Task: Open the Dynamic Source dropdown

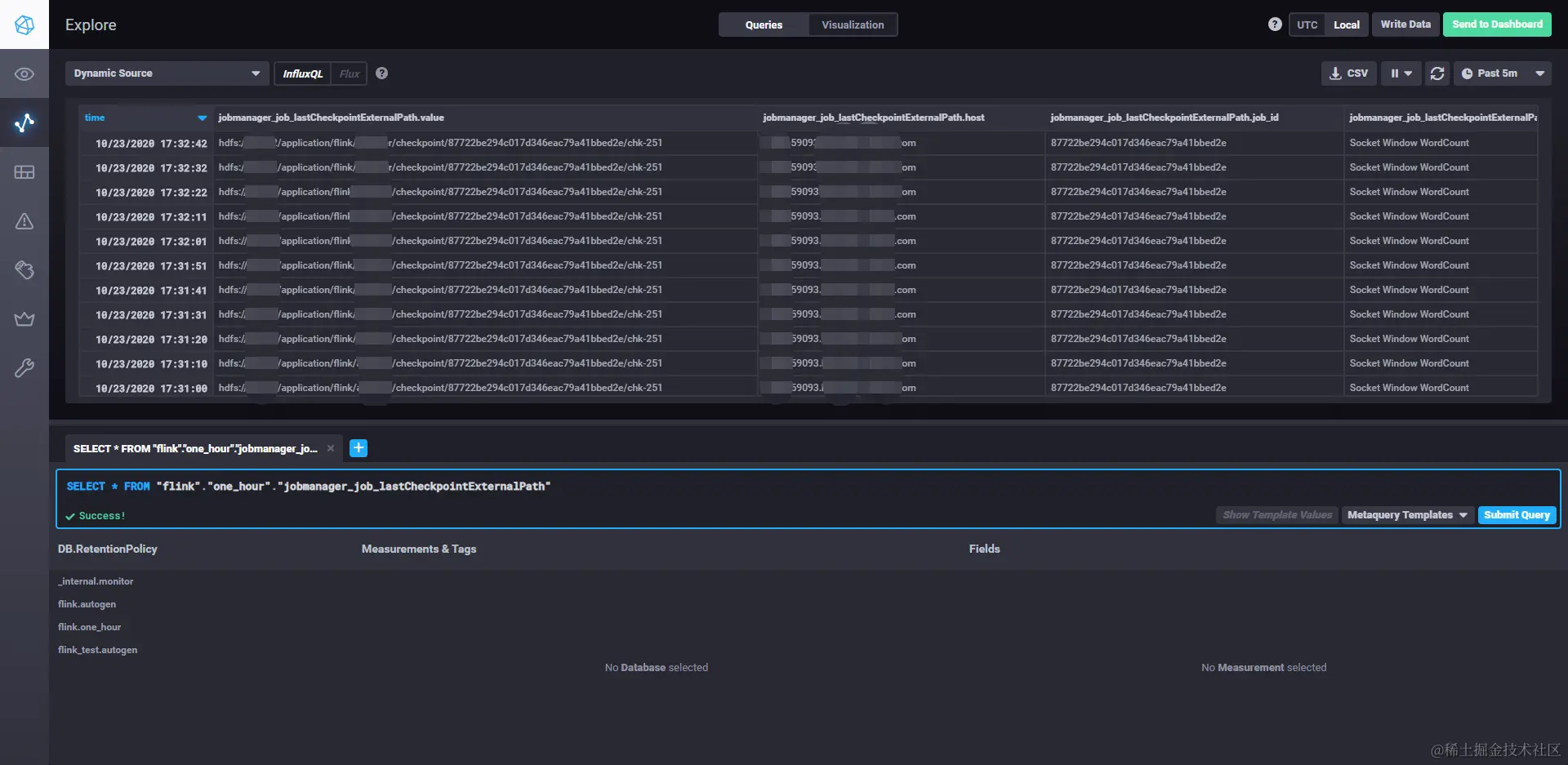Action: [167, 73]
